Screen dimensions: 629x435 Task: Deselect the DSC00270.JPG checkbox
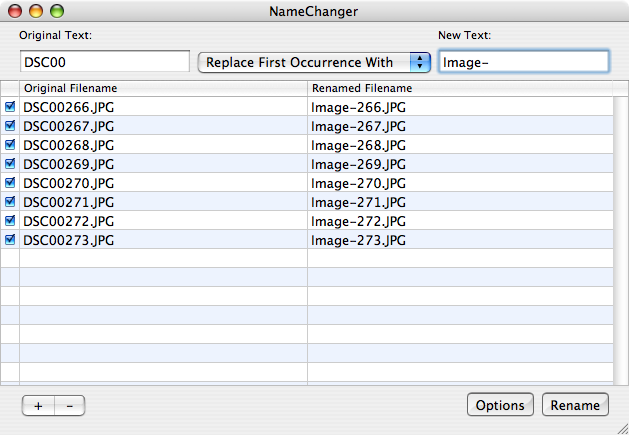(10, 183)
